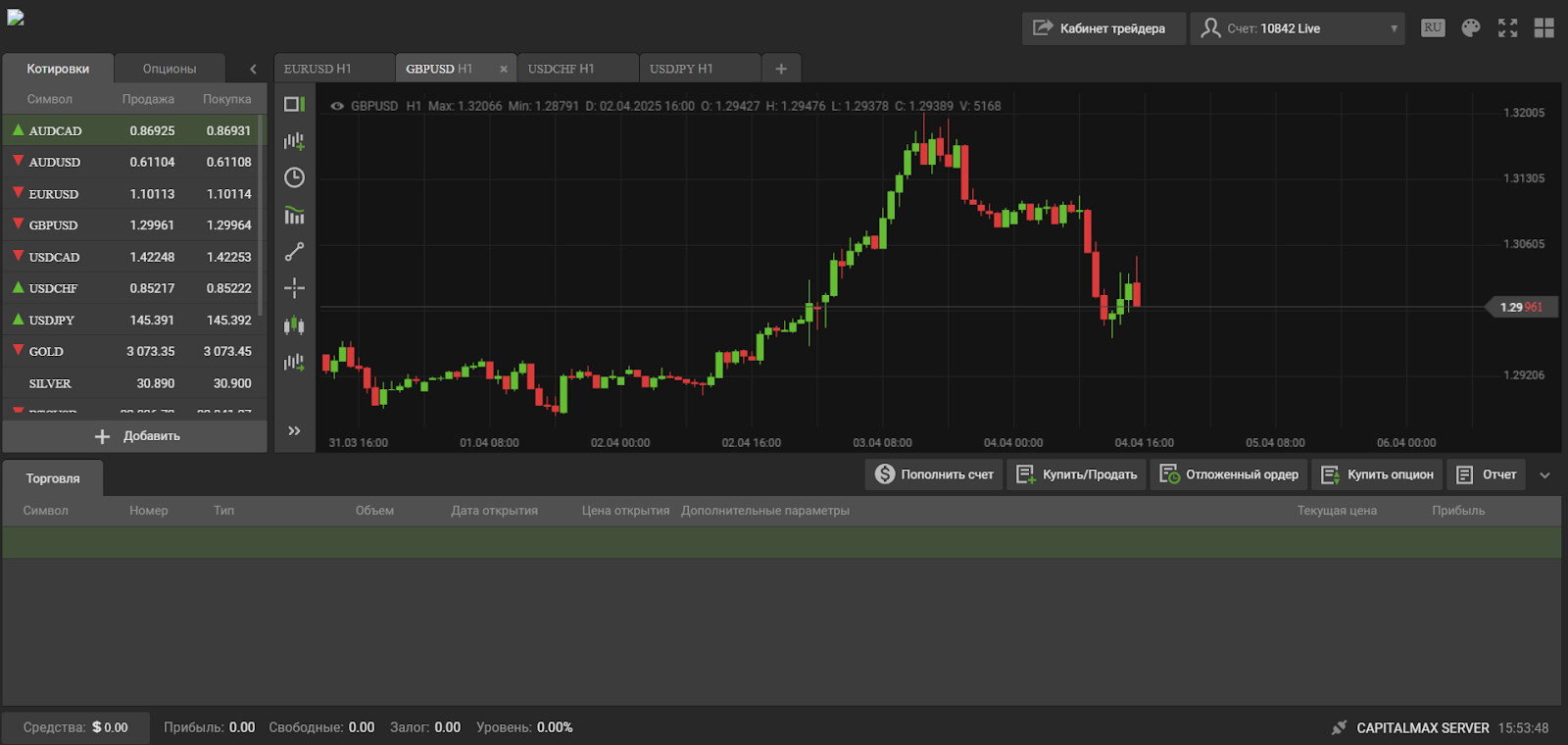
Task: Enter fullscreen mode
Action: [1507, 28]
